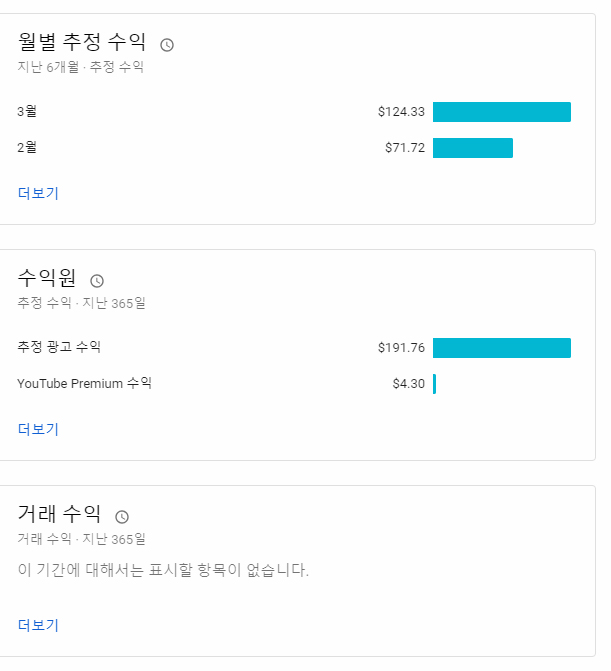This screenshot has height=671, width=611.
Task: Open 더보기 in the 월별 추정 수익 card
Action: 38,193
